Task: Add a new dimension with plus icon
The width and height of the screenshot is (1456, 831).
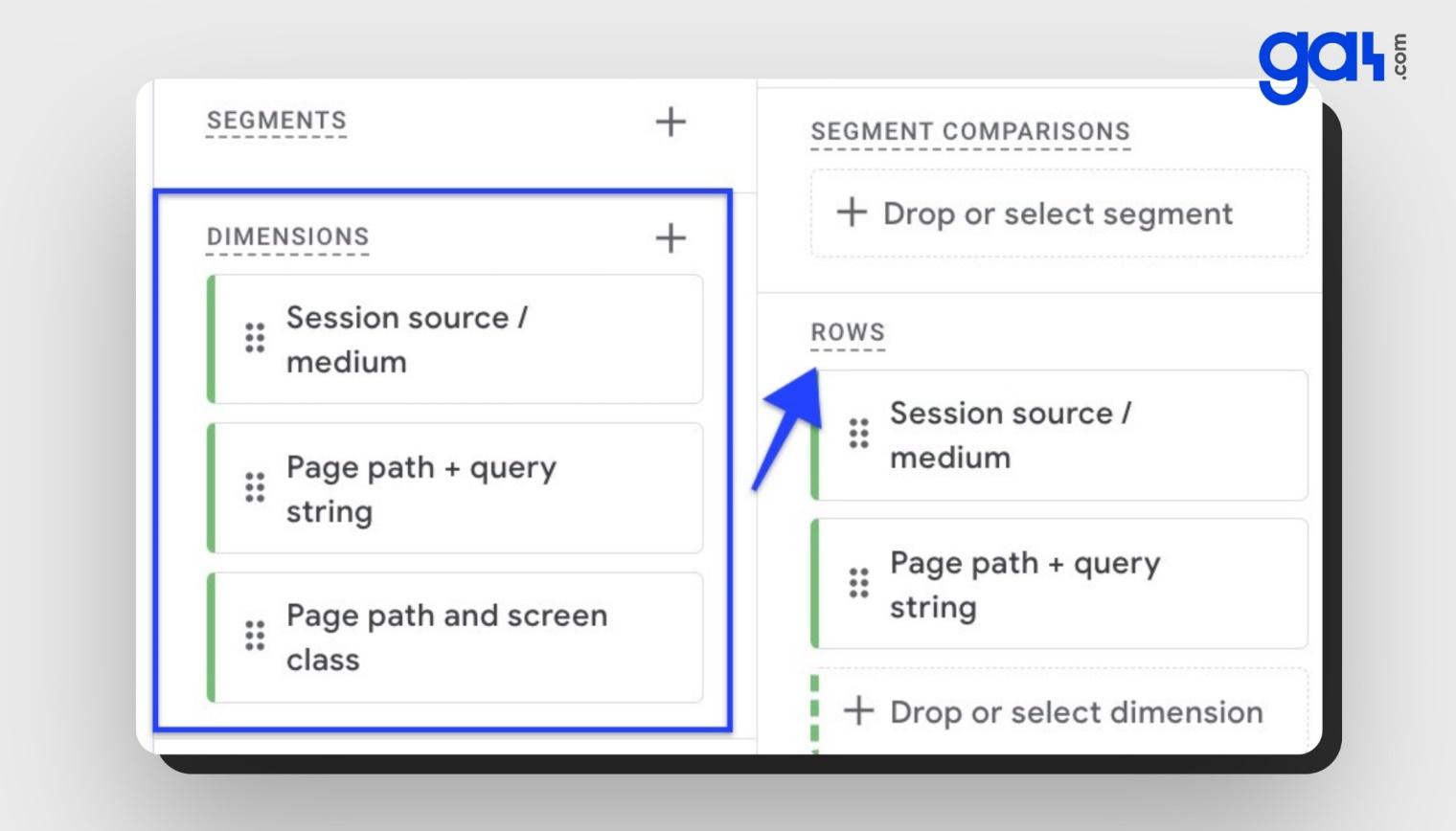Action: click(671, 238)
